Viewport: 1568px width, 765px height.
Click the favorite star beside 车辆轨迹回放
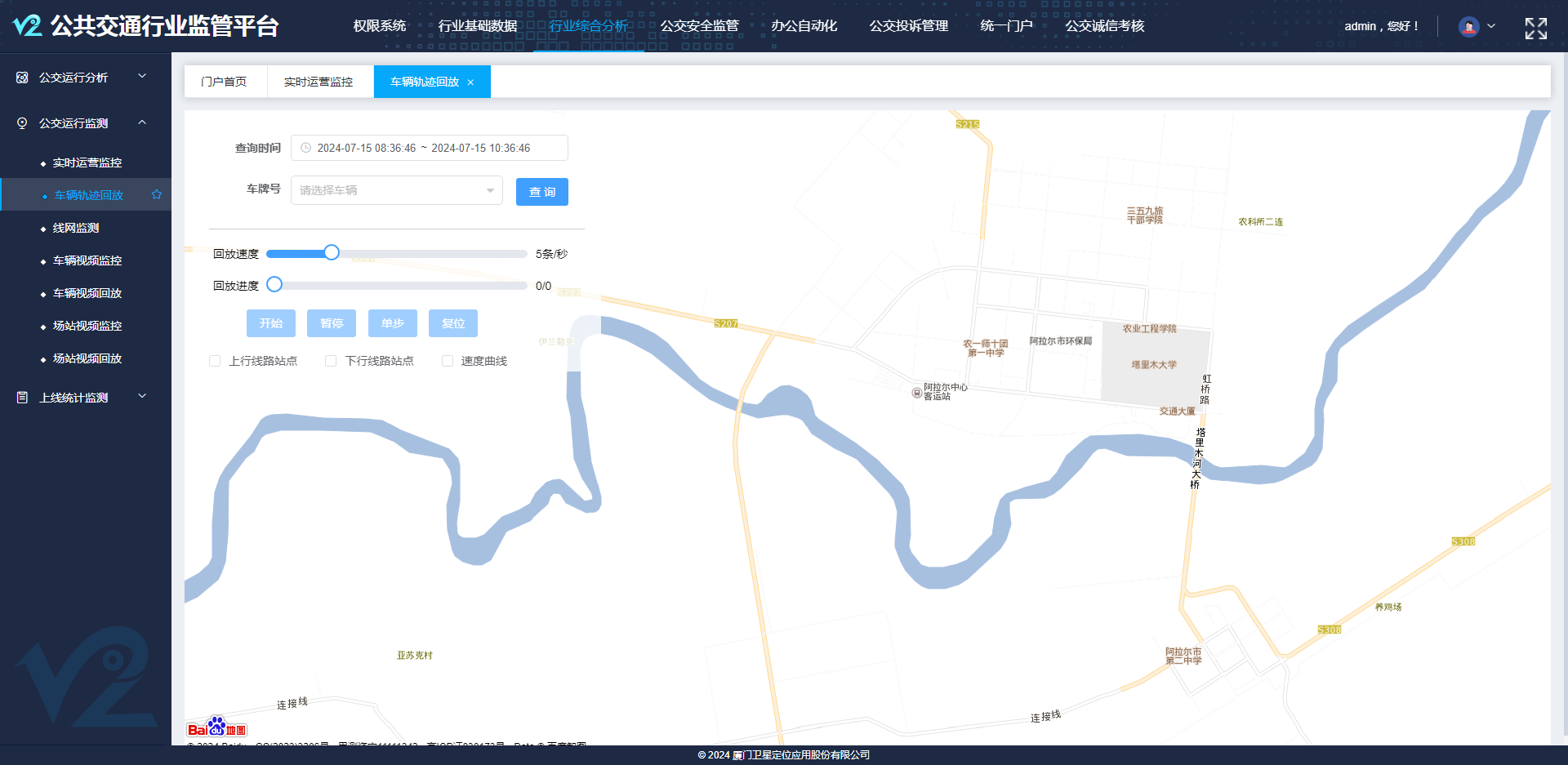point(157,194)
